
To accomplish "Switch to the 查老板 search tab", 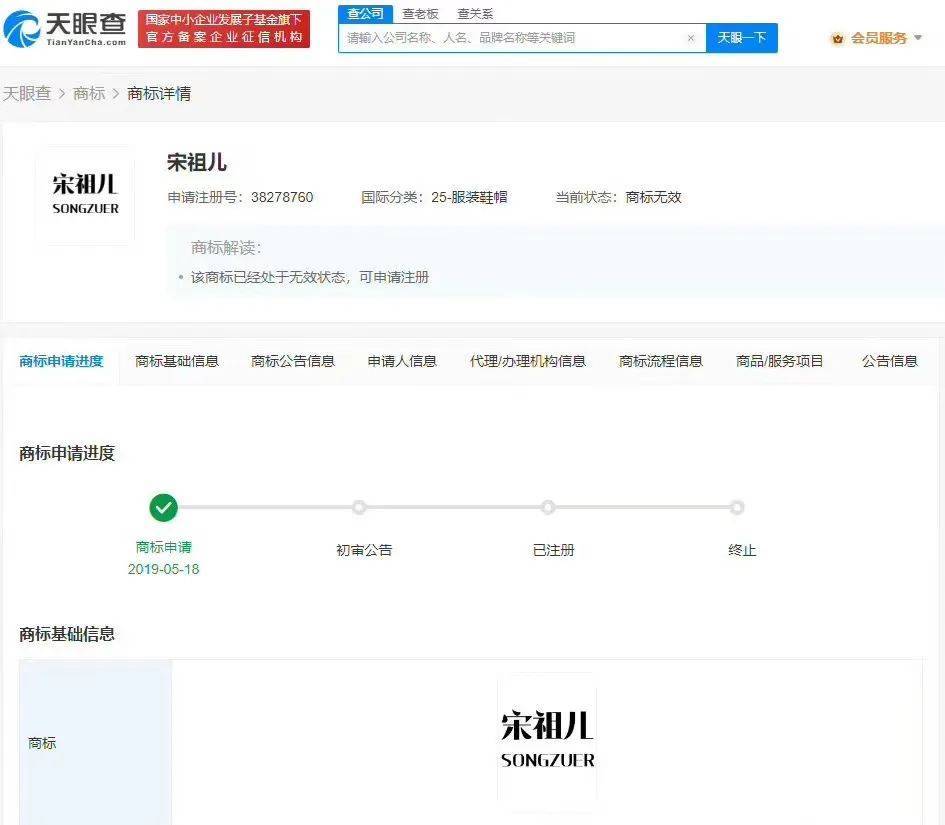I will pos(420,14).
